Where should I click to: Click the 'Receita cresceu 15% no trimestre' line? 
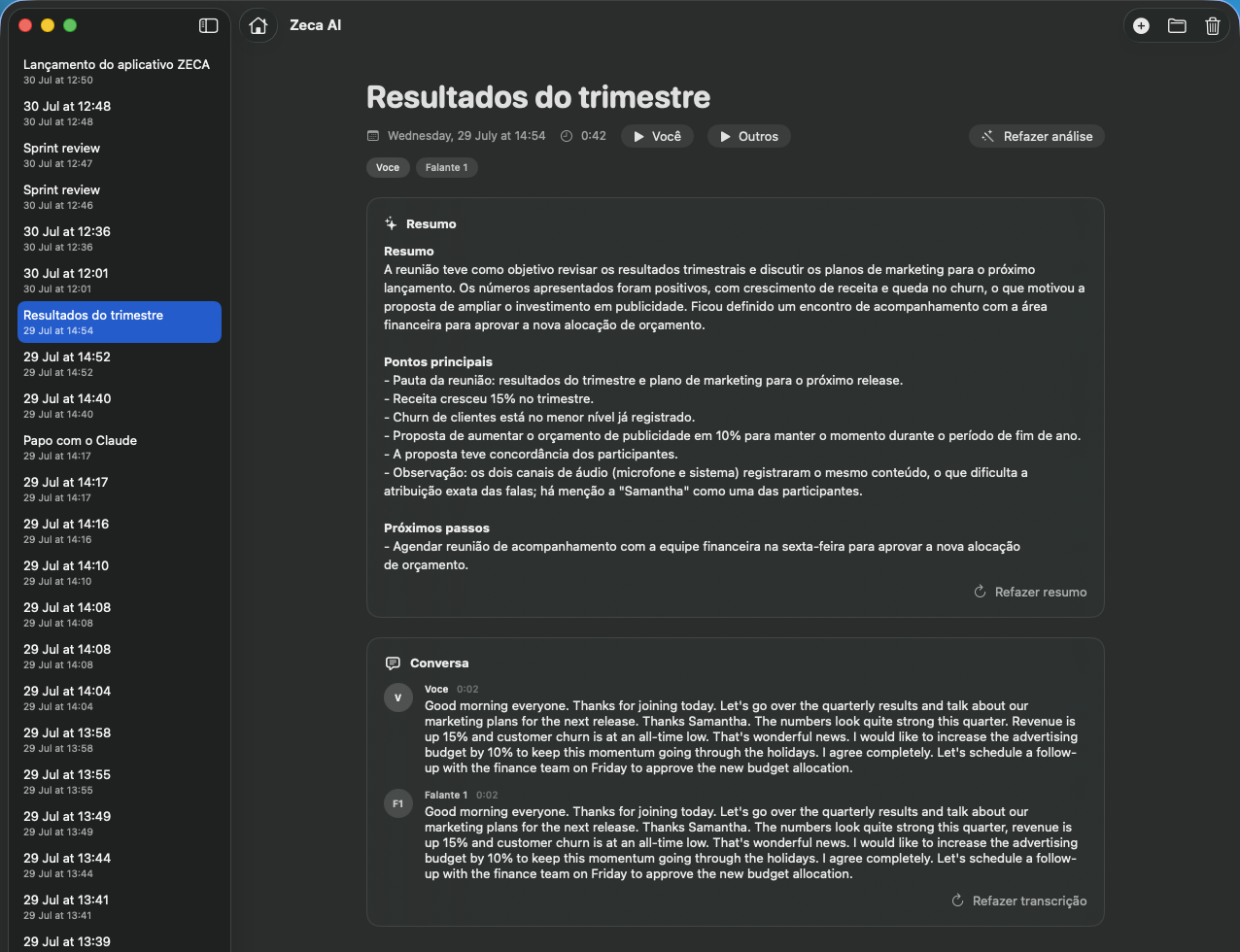pos(489,398)
